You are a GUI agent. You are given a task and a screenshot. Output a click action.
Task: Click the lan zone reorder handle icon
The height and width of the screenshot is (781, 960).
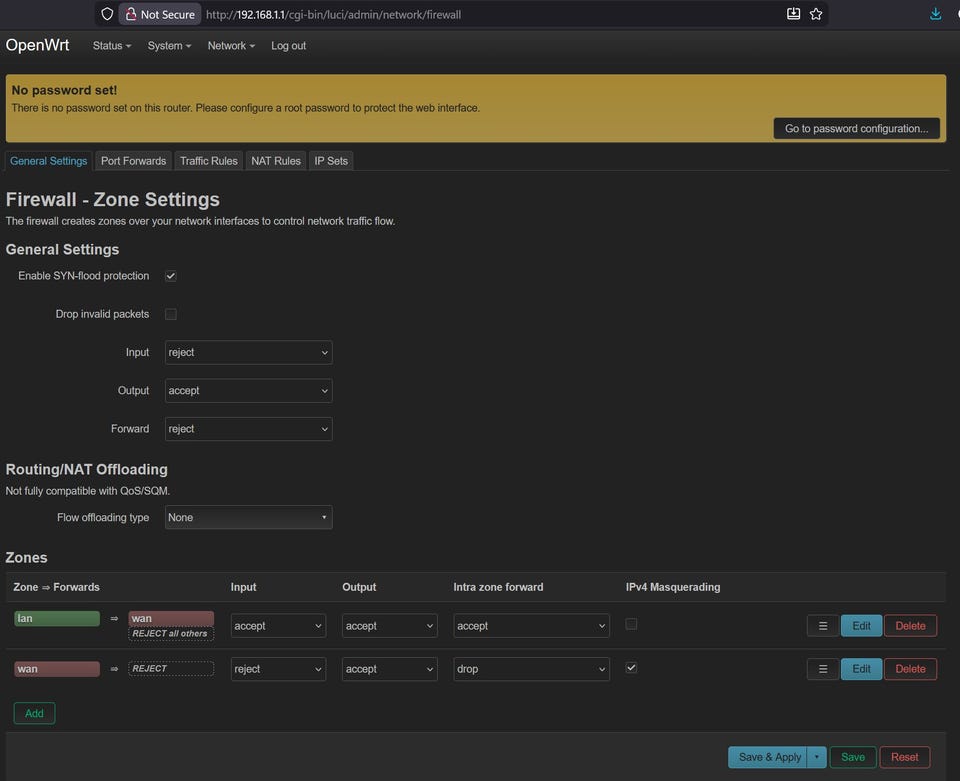823,626
